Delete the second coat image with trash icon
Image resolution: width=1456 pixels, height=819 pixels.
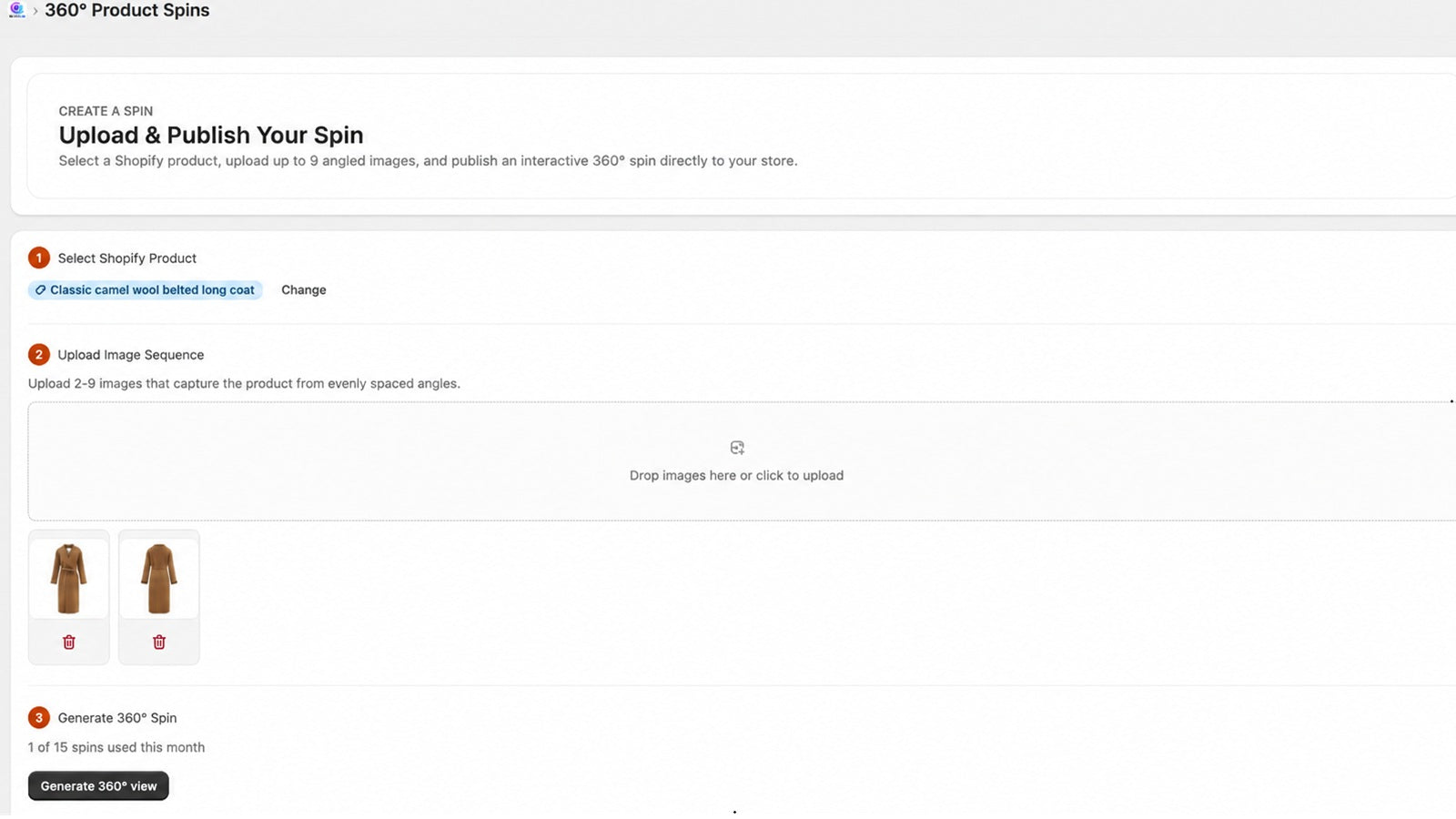159,642
